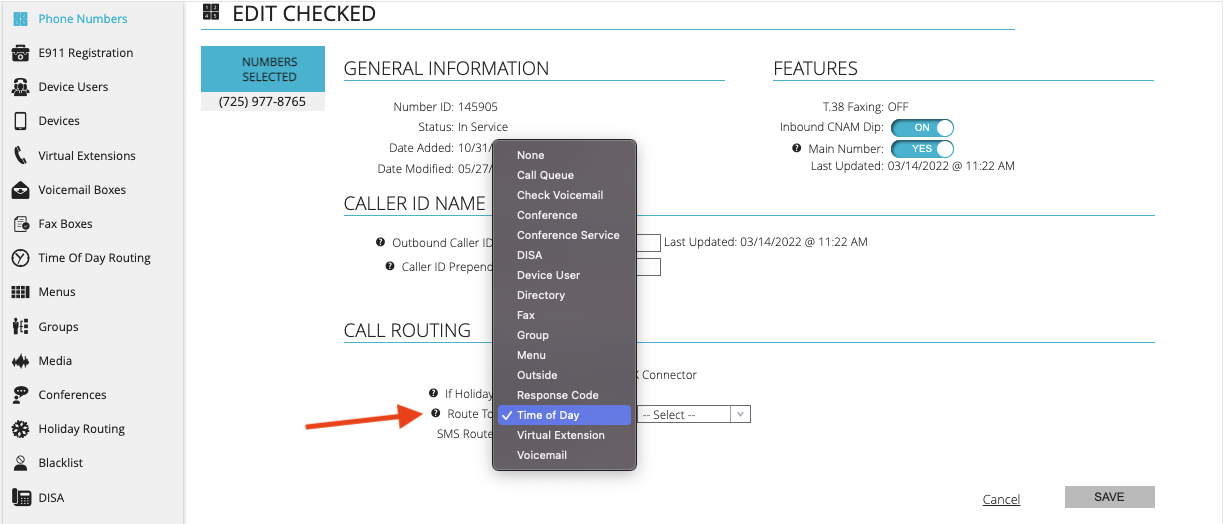Viewport: 1223px width, 524px height.
Task: Open the Media waveform icon
Action: click(20, 361)
